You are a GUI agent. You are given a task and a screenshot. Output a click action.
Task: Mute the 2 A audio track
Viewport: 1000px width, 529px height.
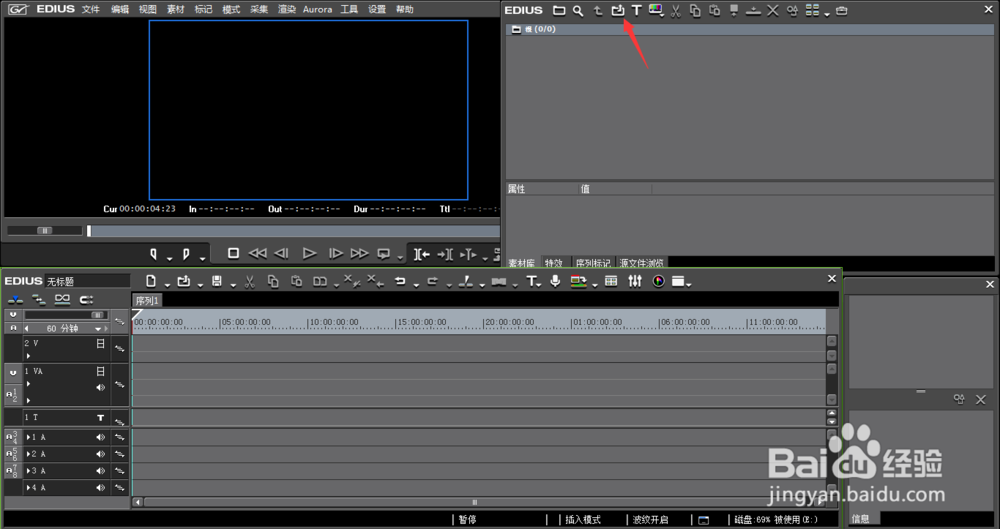[100, 454]
